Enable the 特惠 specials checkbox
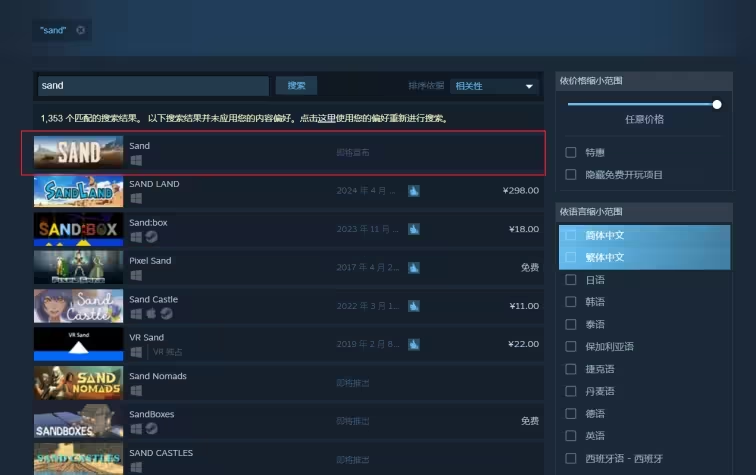The image size is (756, 475). tap(571, 152)
